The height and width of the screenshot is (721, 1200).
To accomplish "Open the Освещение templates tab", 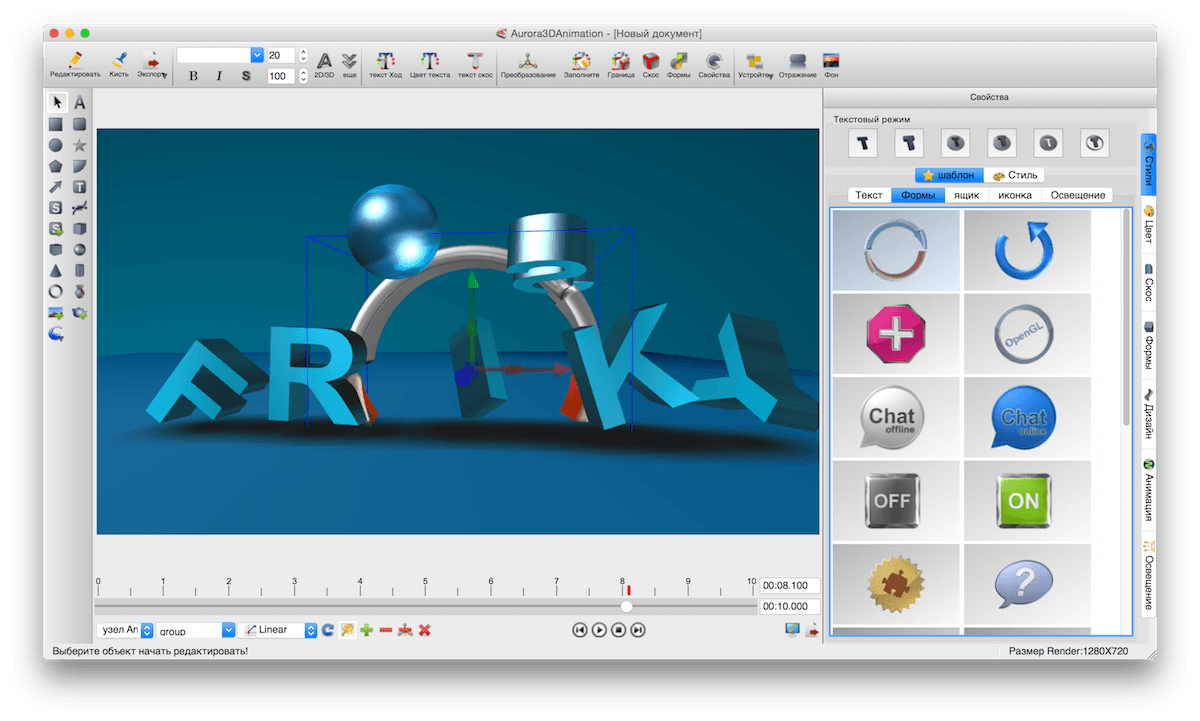I will (x=1077, y=195).
